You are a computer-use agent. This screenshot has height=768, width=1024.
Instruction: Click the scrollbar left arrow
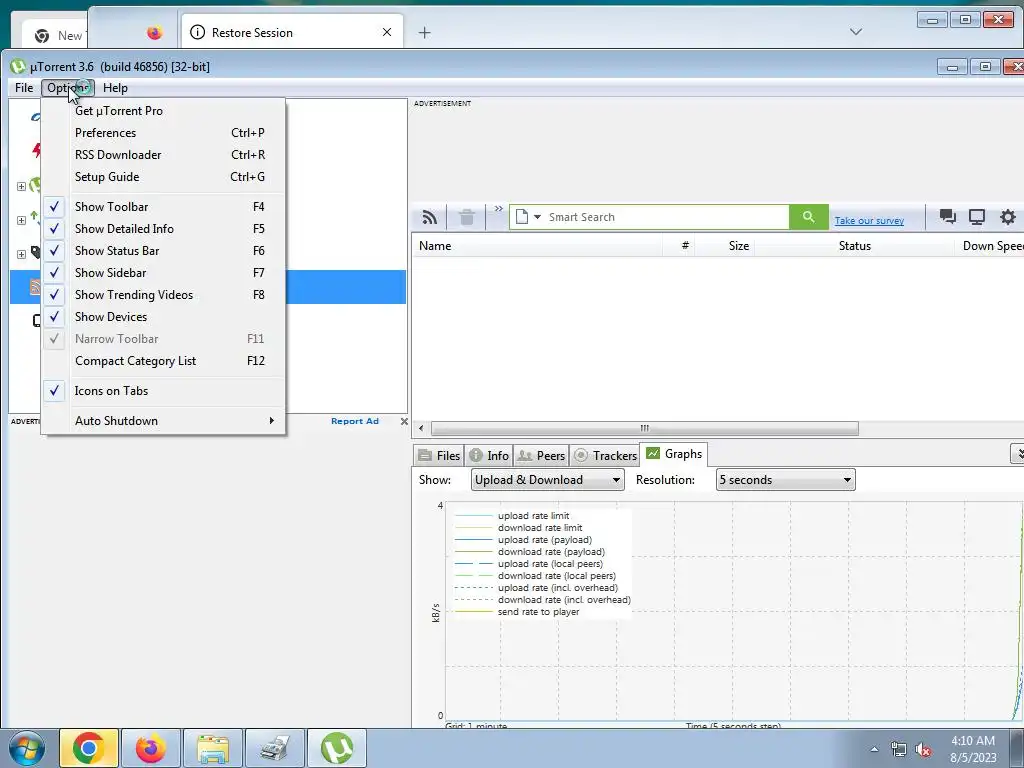(421, 428)
